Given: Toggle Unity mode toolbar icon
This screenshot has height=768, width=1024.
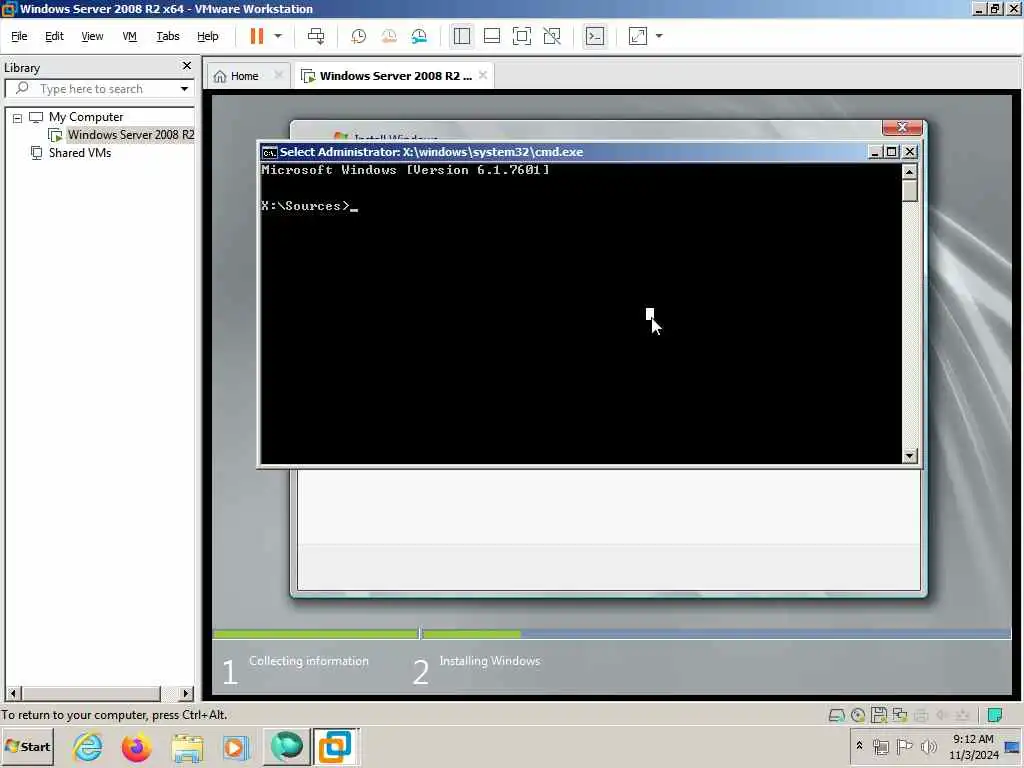Looking at the screenshot, I should (552, 36).
